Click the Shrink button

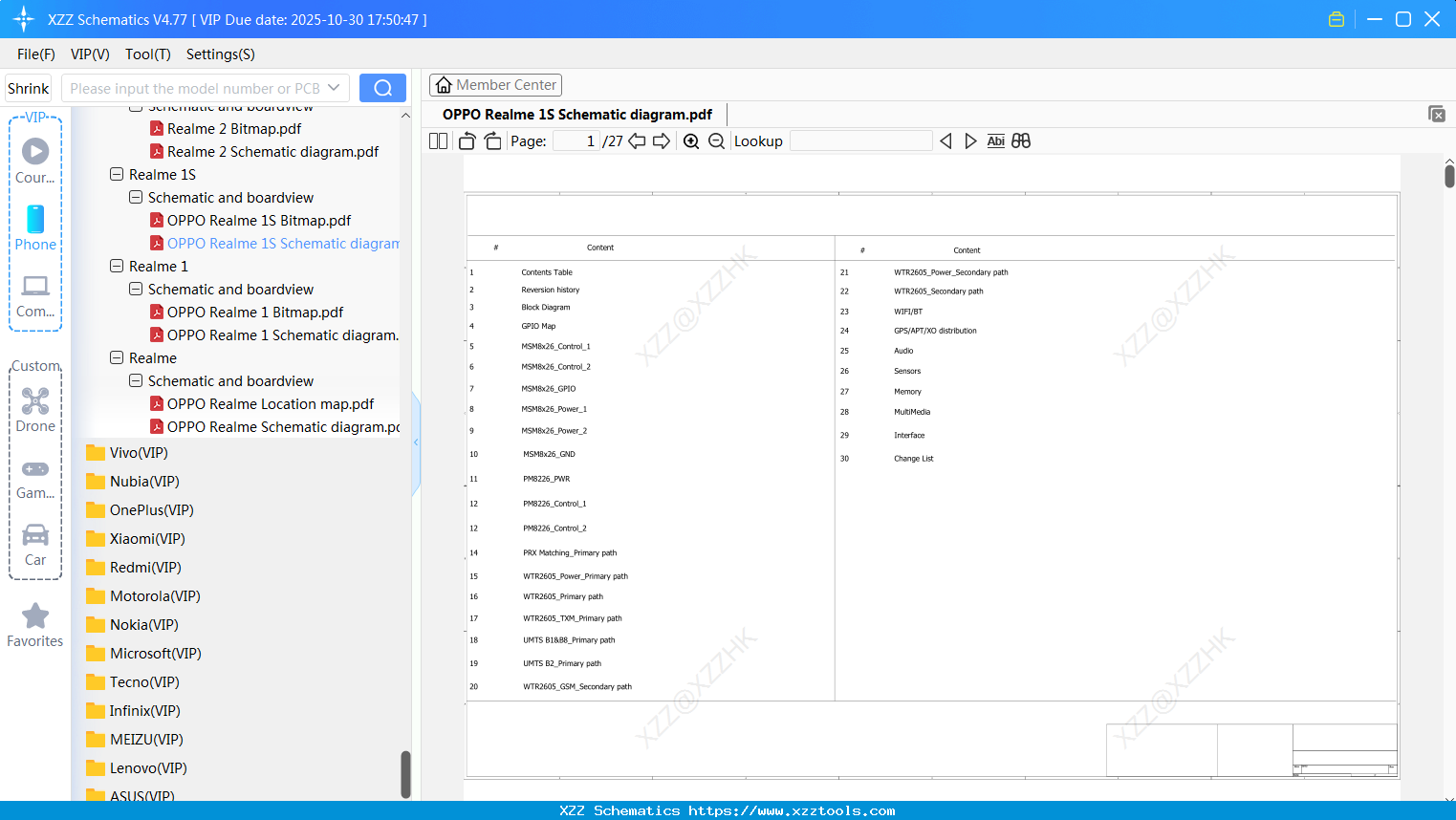[x=29, y=88]
